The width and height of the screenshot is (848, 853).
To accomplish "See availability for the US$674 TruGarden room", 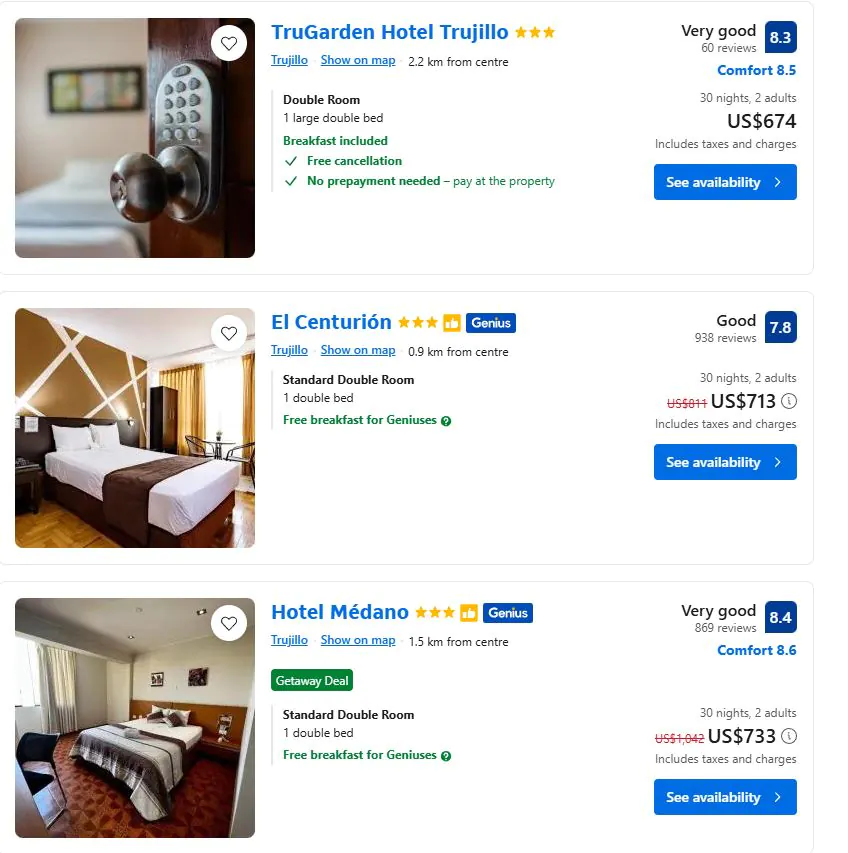I will 725,182.
